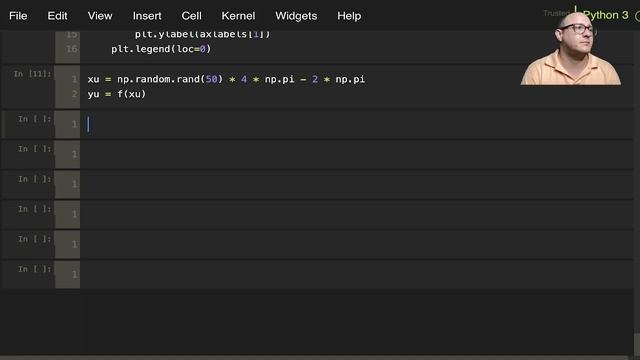Open the Edit menu

pyautogui.click(x=57, y=16)
